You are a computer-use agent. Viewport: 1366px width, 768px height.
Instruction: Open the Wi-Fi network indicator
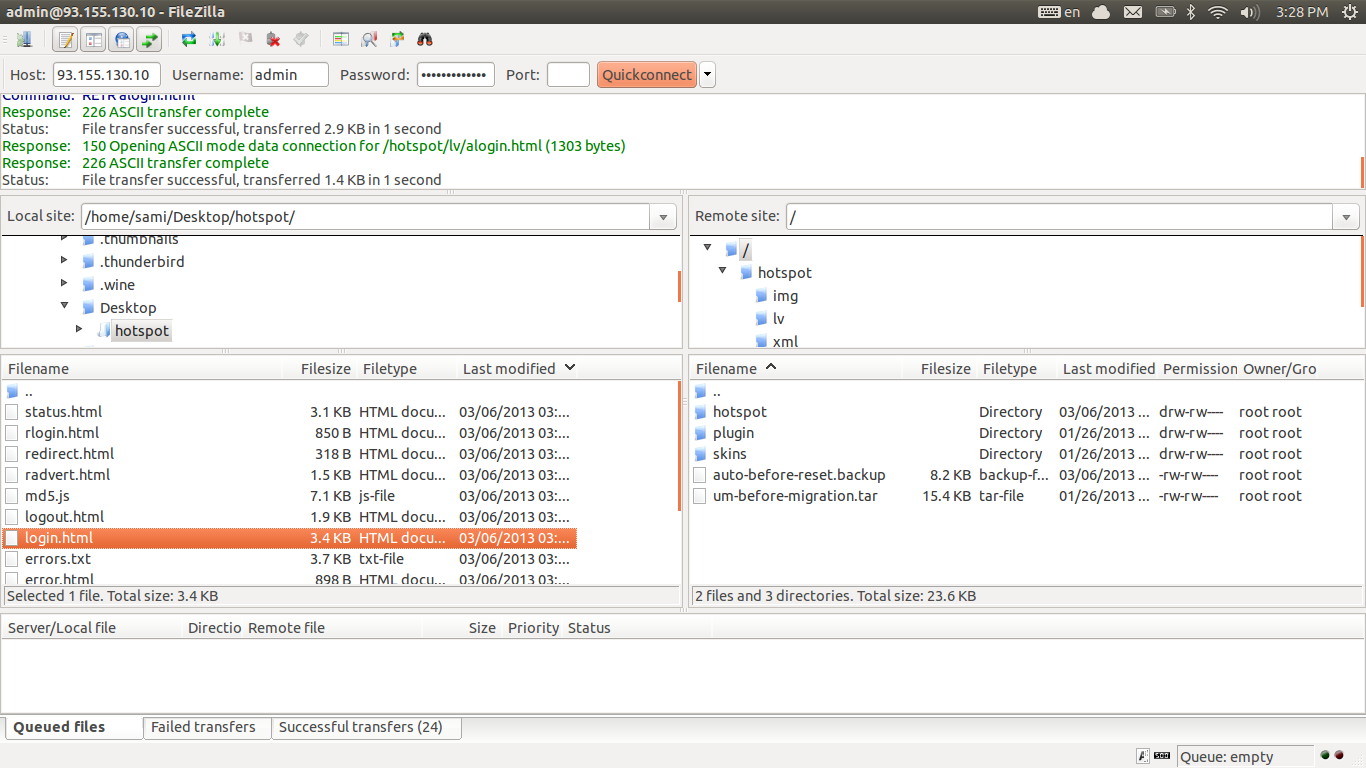(1217, 12)
